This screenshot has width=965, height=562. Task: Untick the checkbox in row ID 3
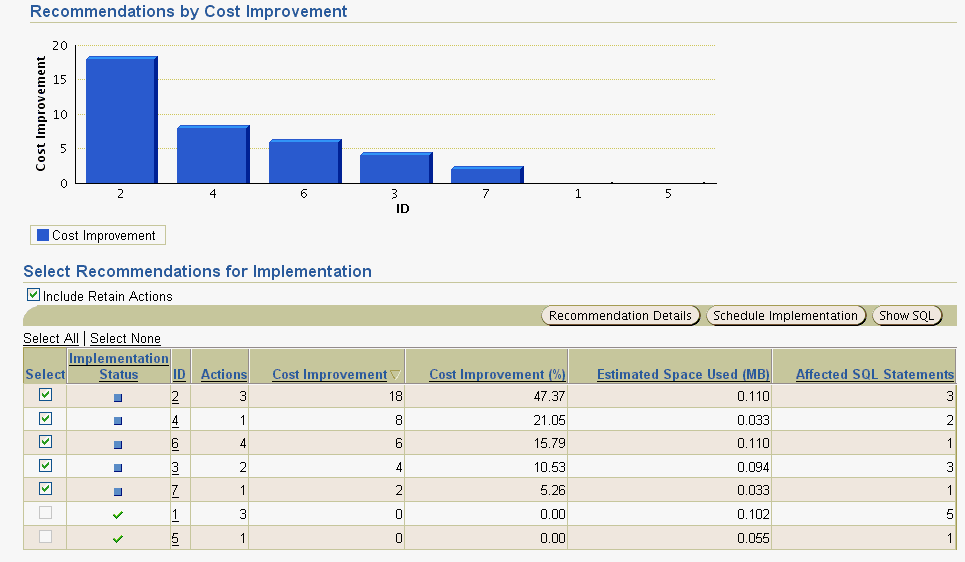[x=45, y=466]
